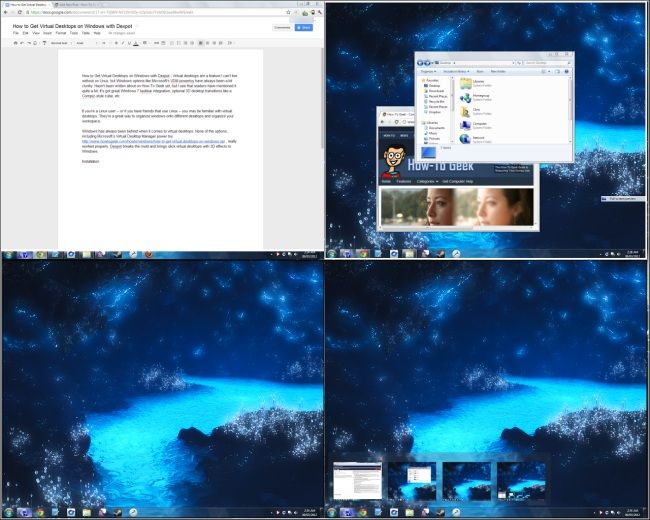Select Documents under Libraries in Explorer
650x520 pixels.
pyautogui.click(x=434, y=128)
